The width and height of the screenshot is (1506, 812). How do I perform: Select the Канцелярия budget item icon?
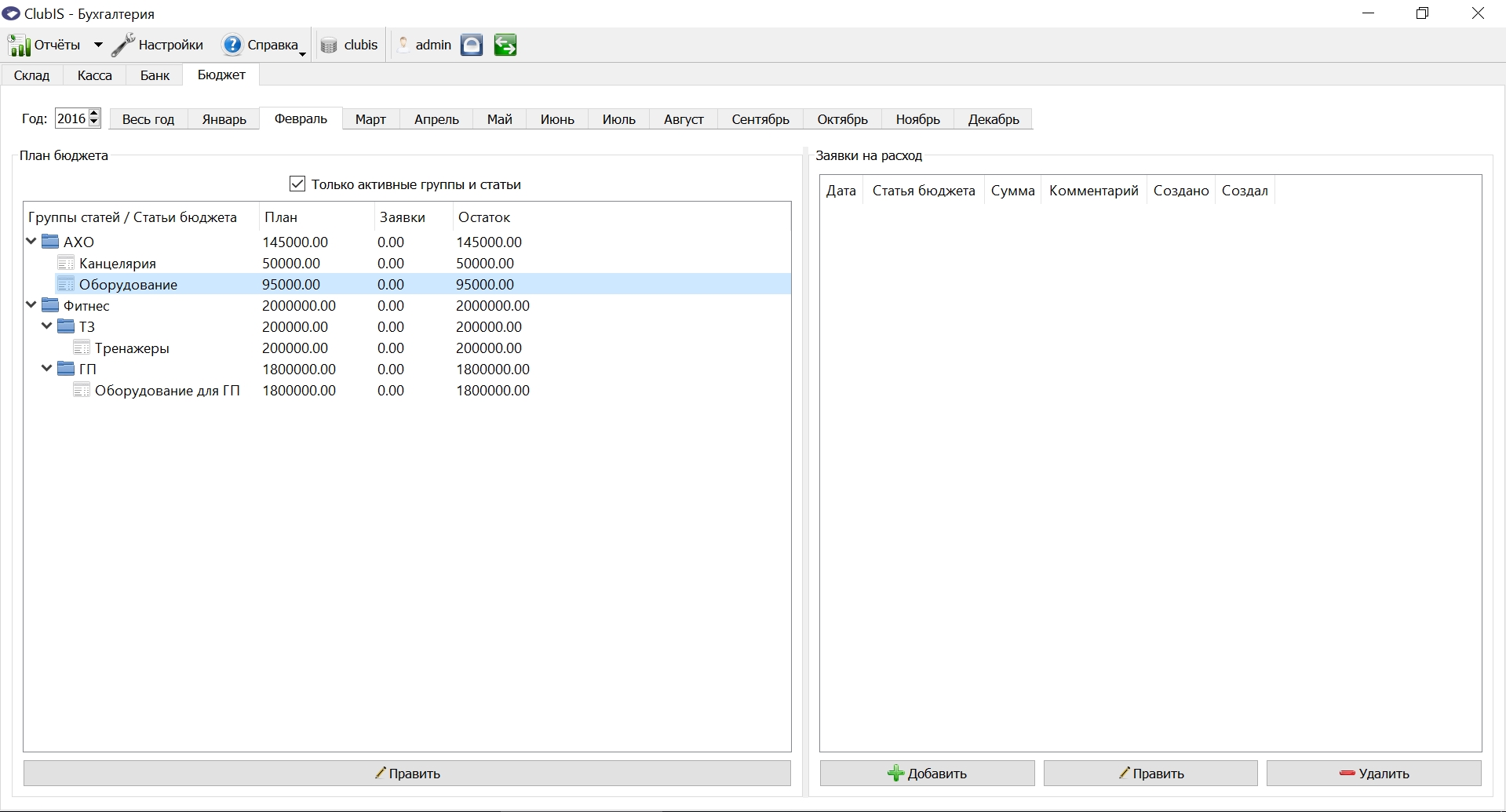66,263
